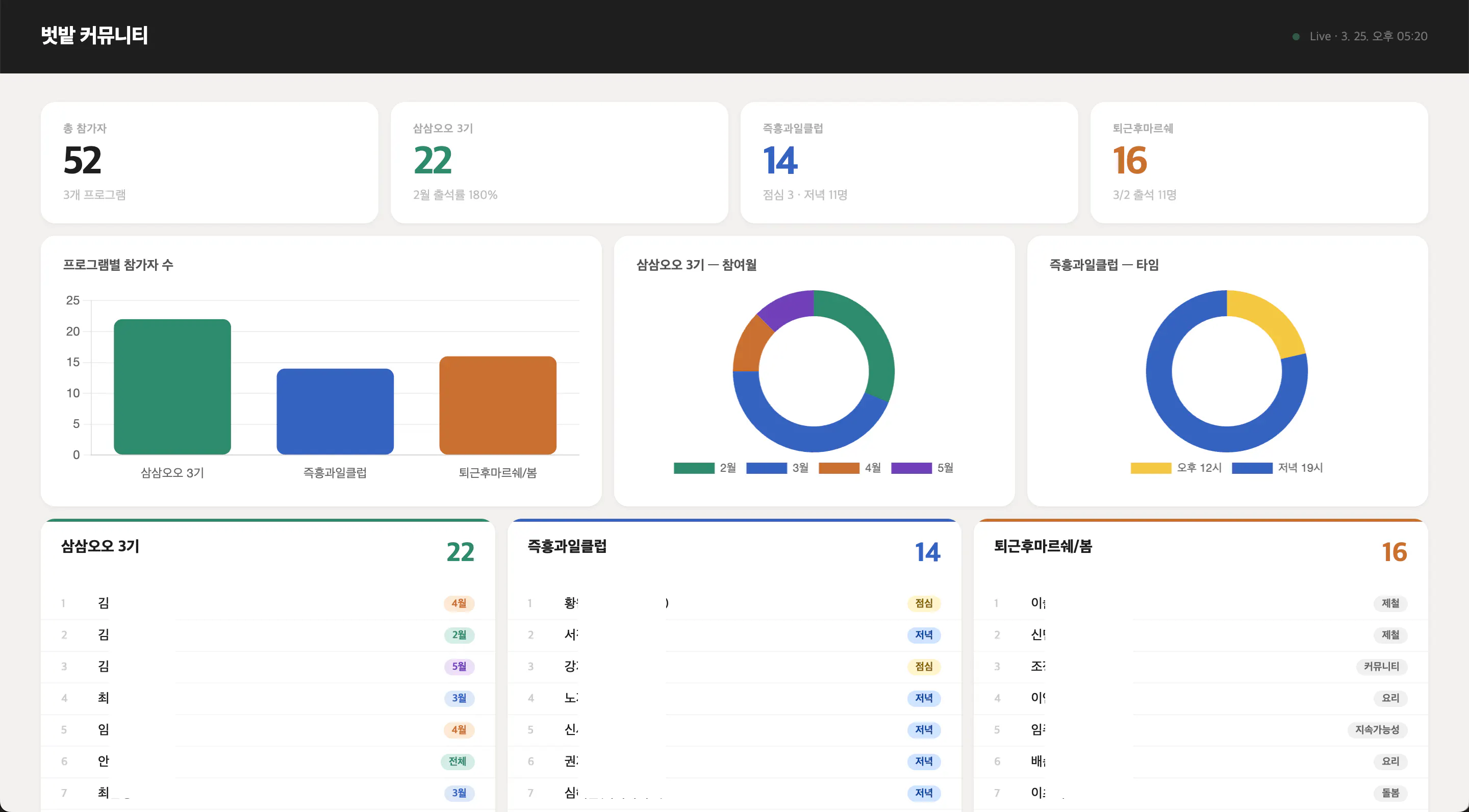
Task: Click the 5월 badge in 삼삼오오 list
Action: point(459,666)
